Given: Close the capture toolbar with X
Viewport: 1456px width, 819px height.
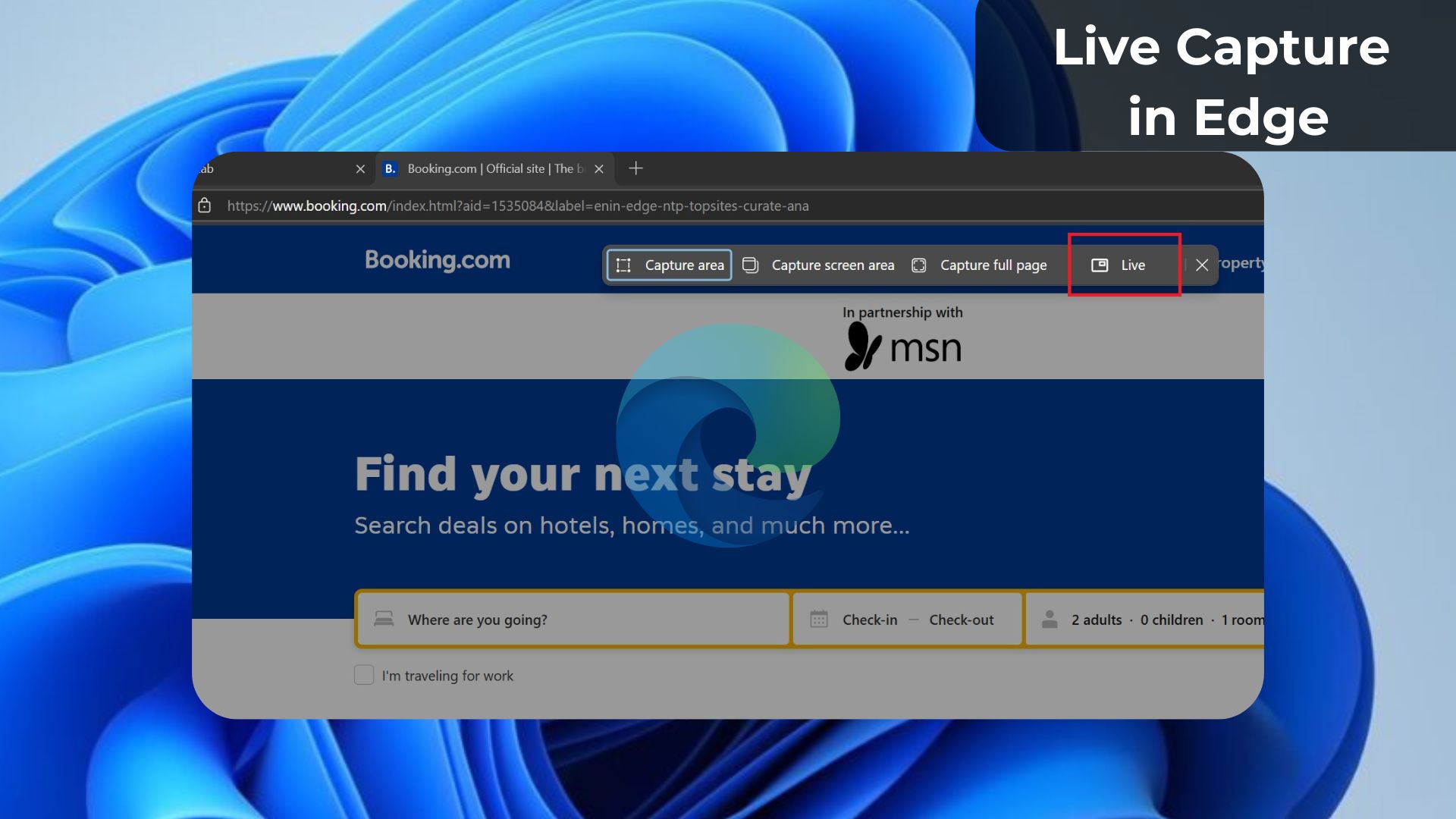Looking at the screenshot, I should point(1202,265).
